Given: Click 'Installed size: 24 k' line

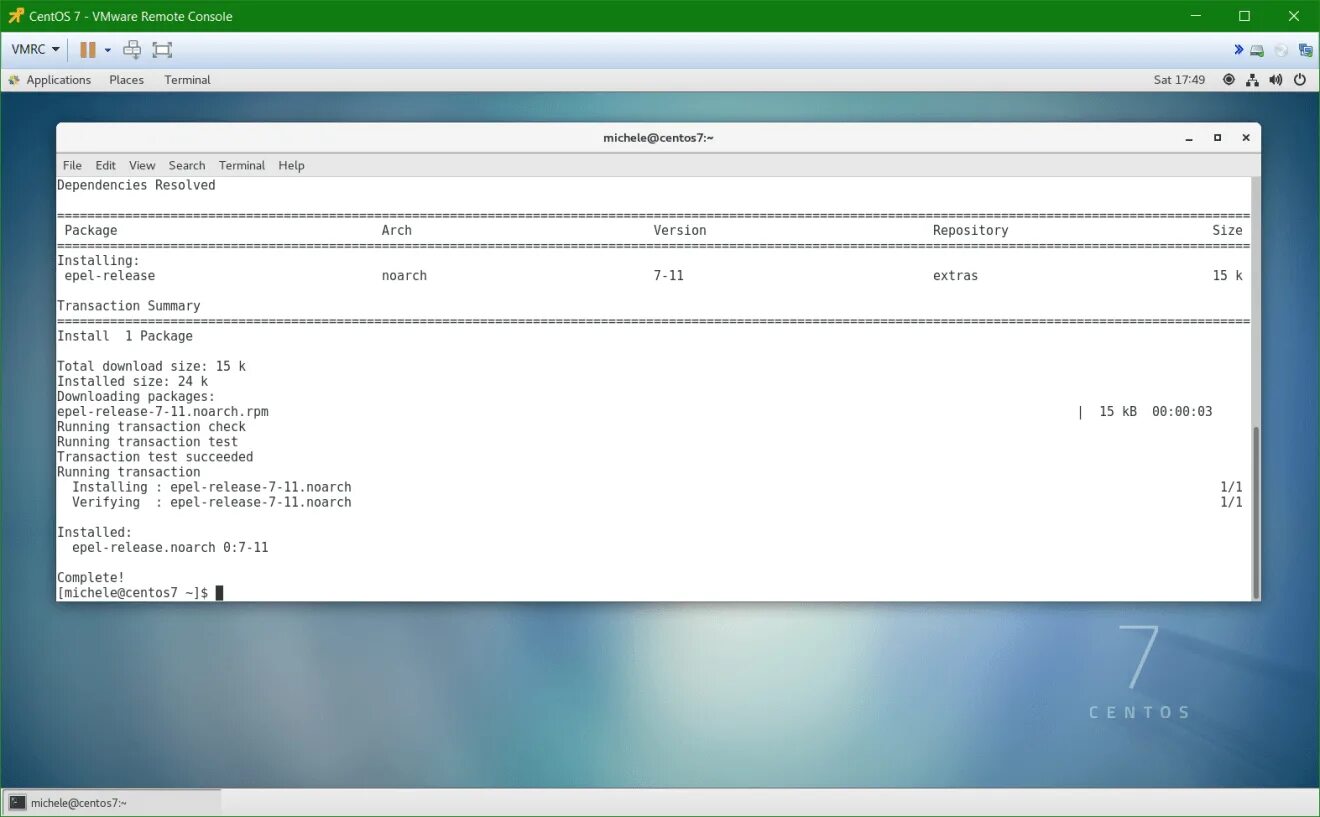Looking at the screenshot, I should [133, 381].
